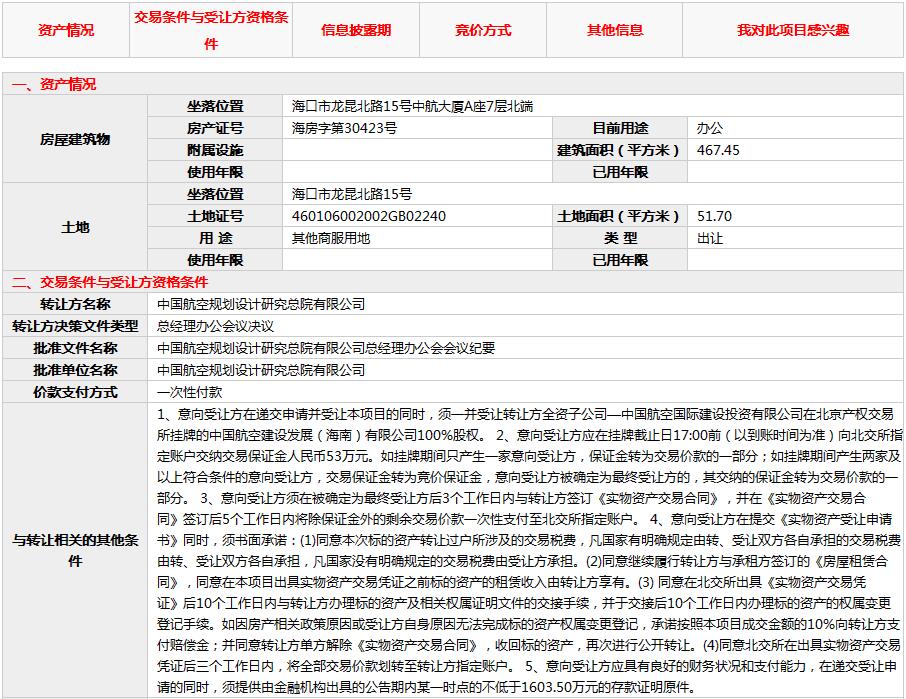Switch to 交易条件与受让方资格条件 tab
This screenshot has height=699, width=906.
click(x=211, y=30)
